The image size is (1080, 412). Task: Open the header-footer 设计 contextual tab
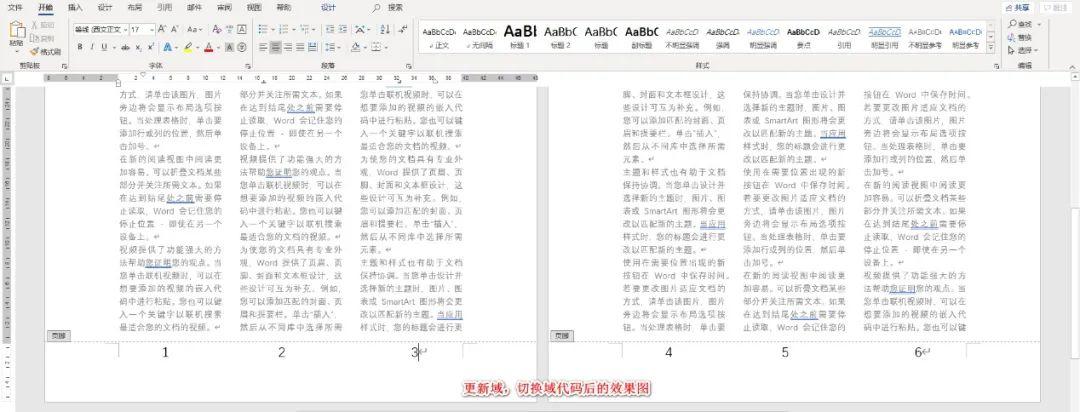(x=329, y=8)
